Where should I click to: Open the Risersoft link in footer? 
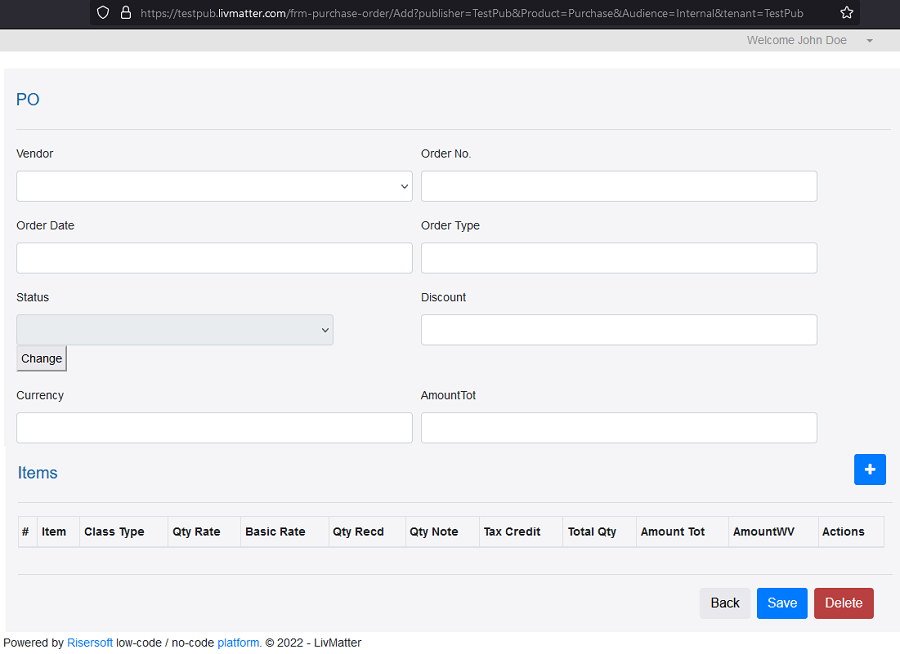coord(90,643)
